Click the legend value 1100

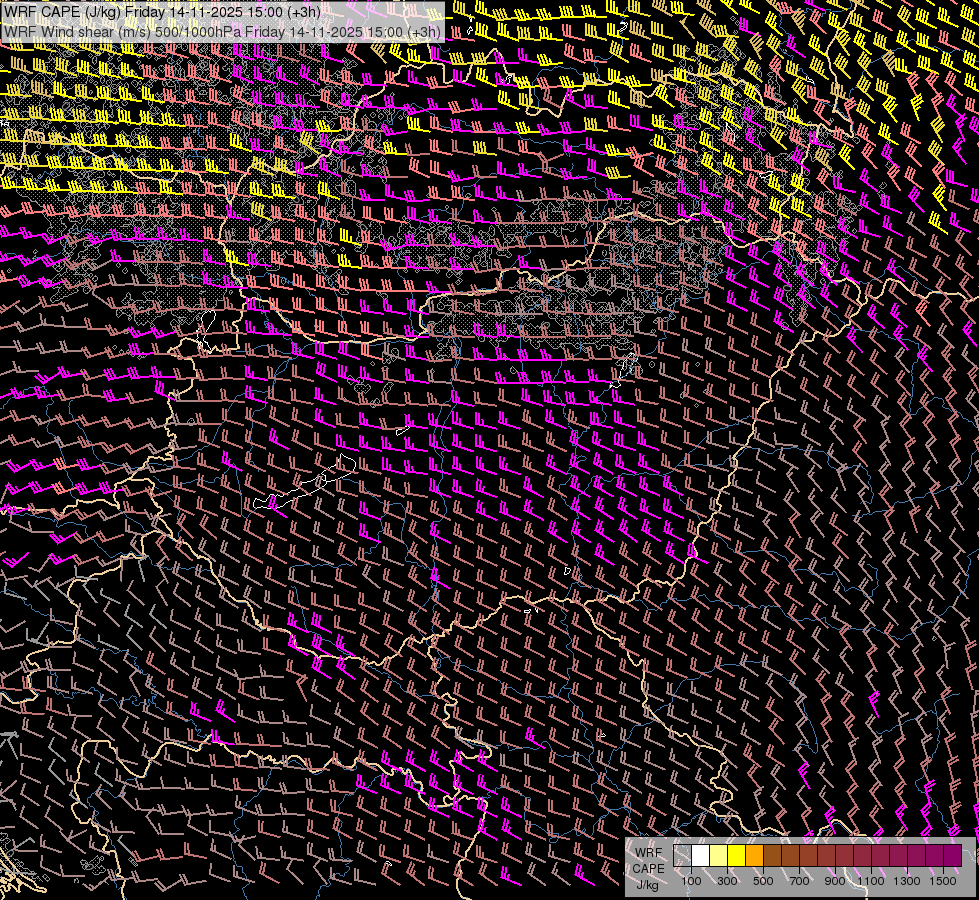(x=870, y=881)
